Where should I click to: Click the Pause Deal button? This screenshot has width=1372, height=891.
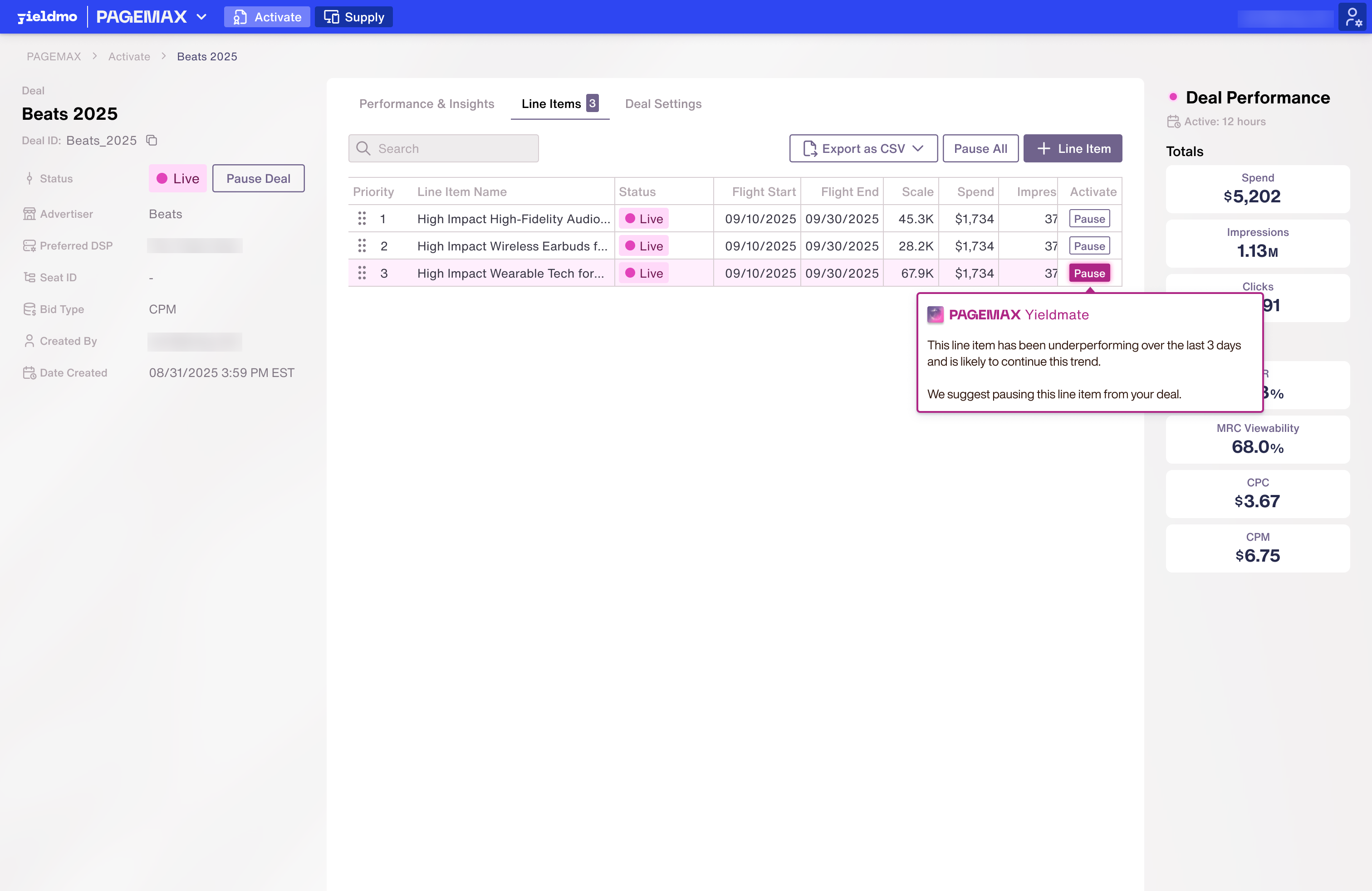pos(258,179)
